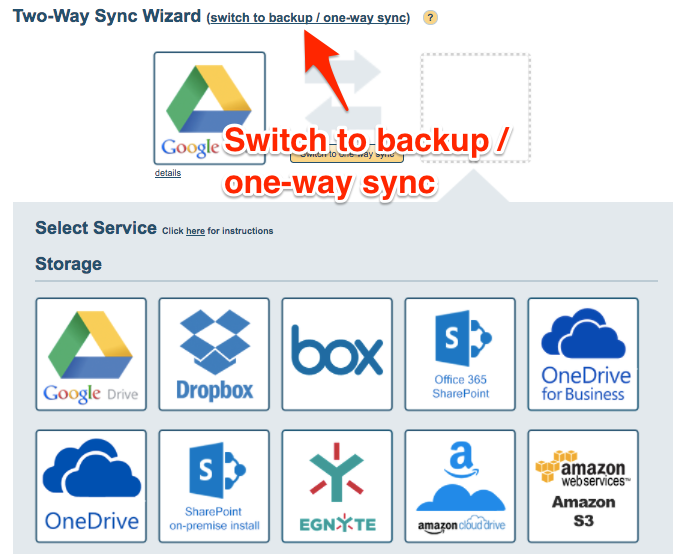
Task: Open switch to backup / one-way sync link
Action: [x=308, y=18]
